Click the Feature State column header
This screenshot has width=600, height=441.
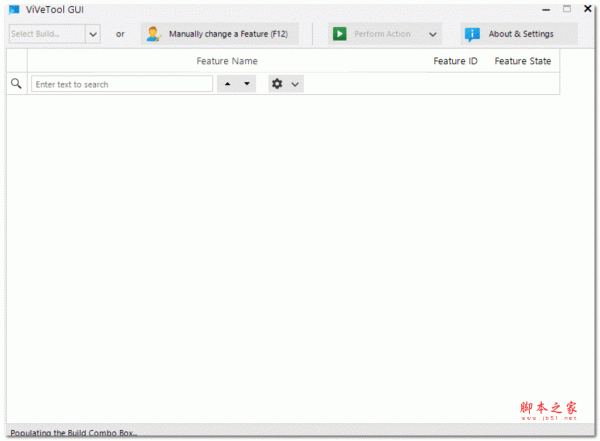(x=522, y=61)
